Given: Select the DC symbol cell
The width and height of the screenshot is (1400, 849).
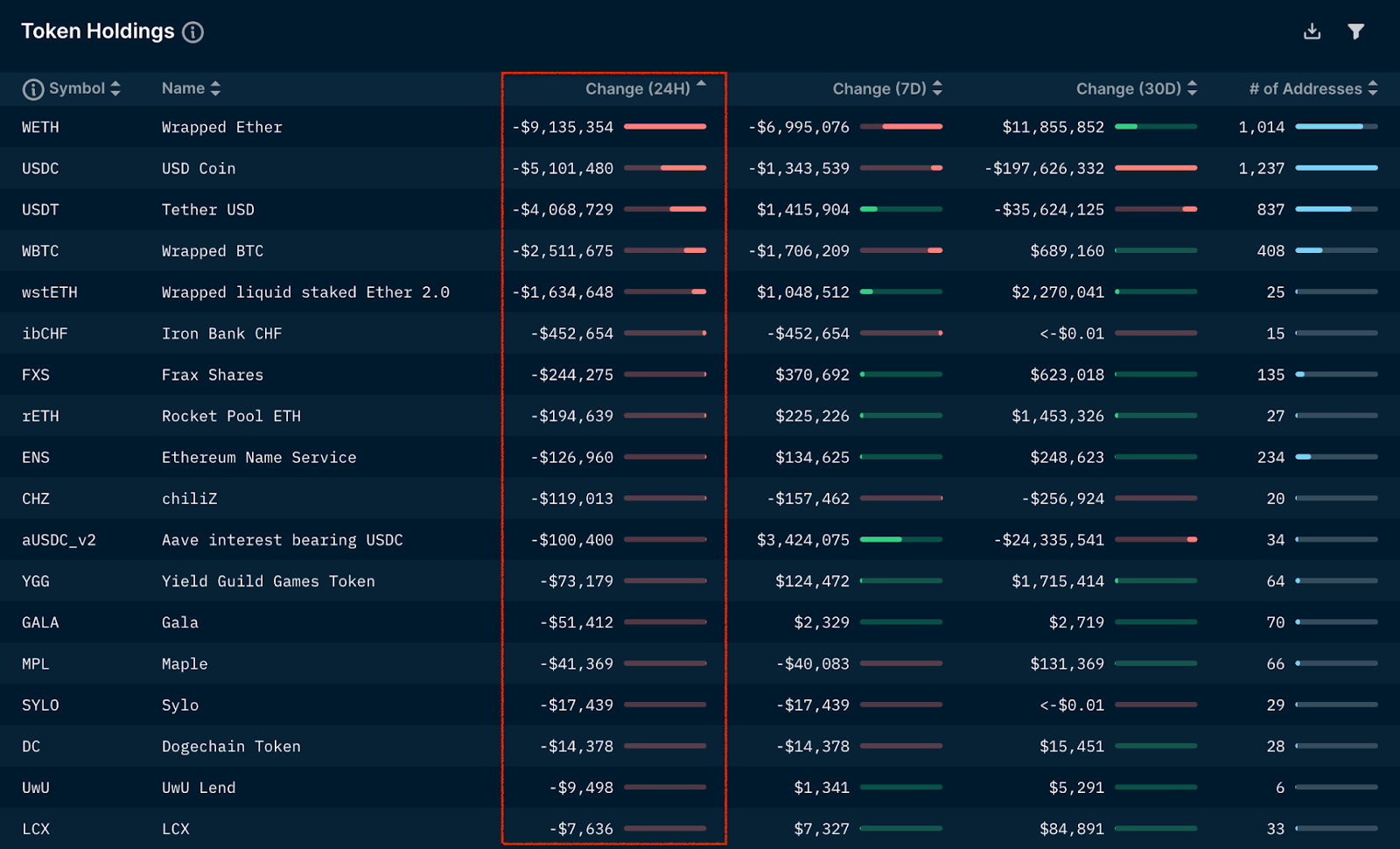Looking at the screenshot, I should [31, 747].
